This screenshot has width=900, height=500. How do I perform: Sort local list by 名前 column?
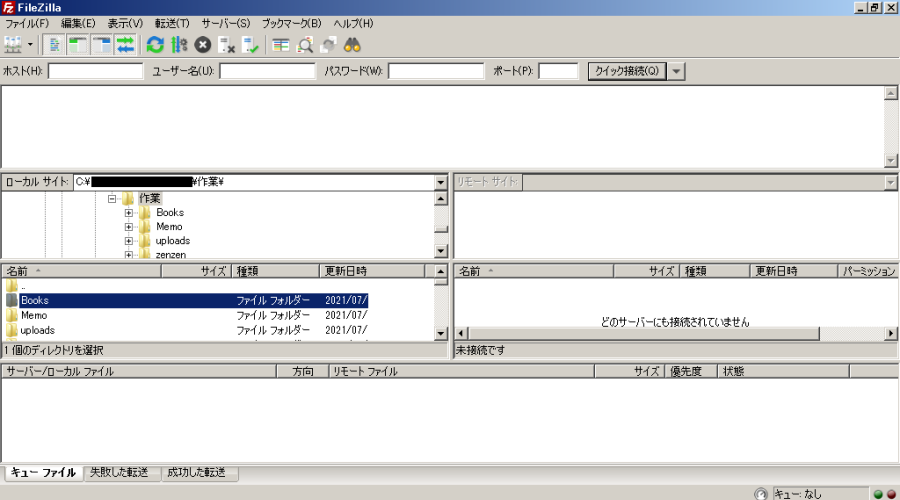[x=82, y=271]
